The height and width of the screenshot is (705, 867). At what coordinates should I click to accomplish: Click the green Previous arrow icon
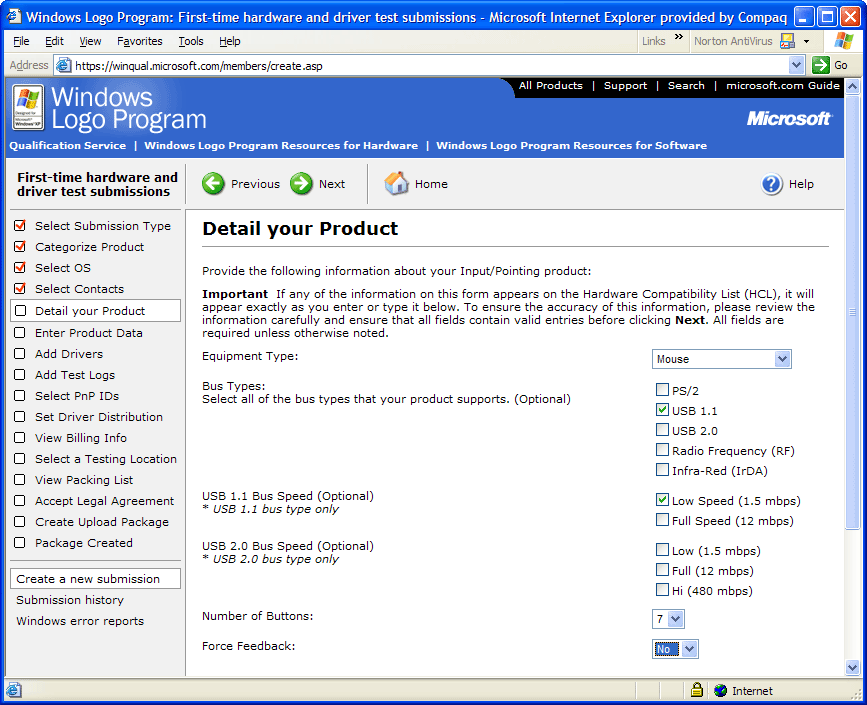point(213,184)
